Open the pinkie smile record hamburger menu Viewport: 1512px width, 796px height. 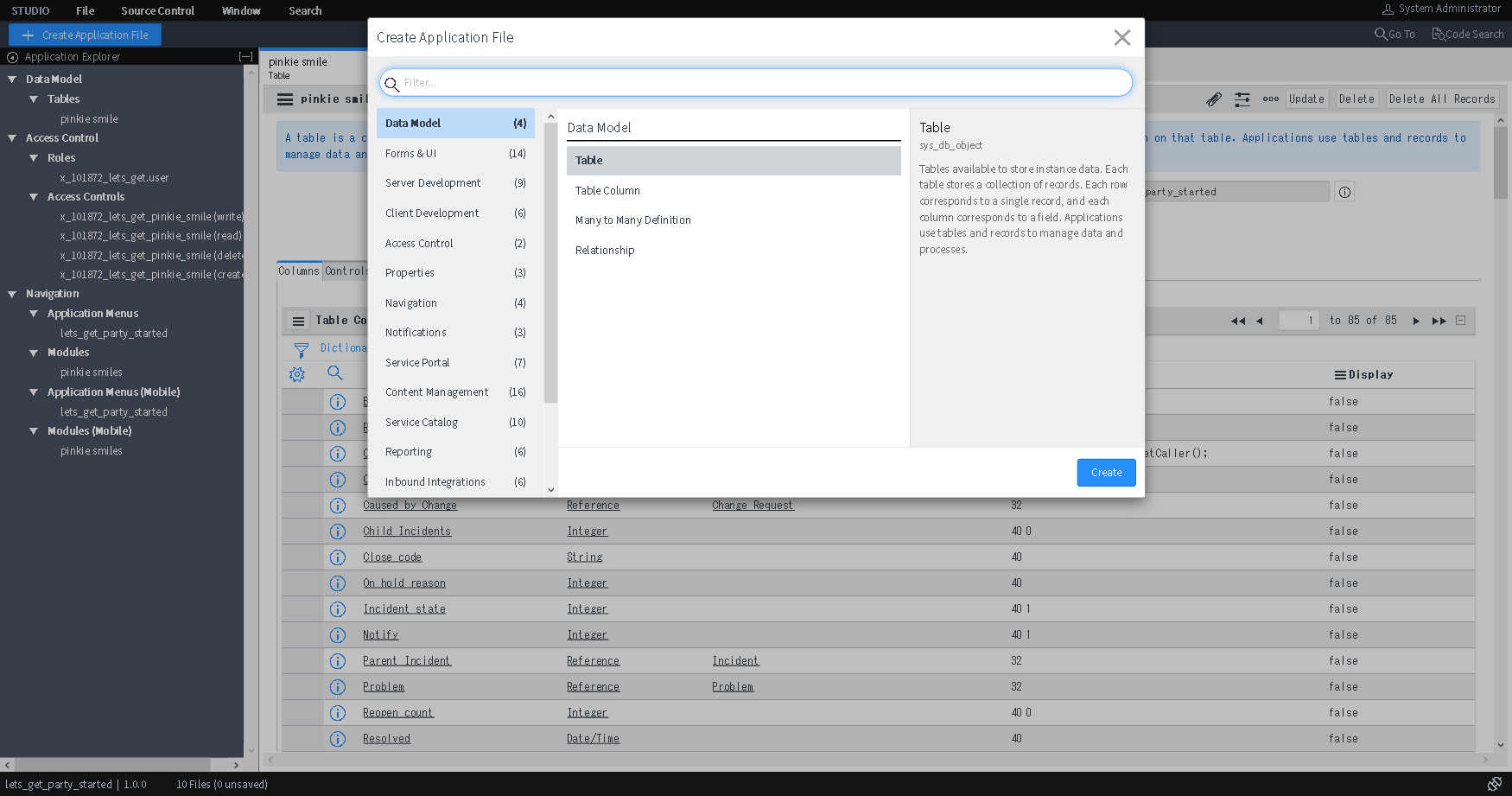[284, 99]
